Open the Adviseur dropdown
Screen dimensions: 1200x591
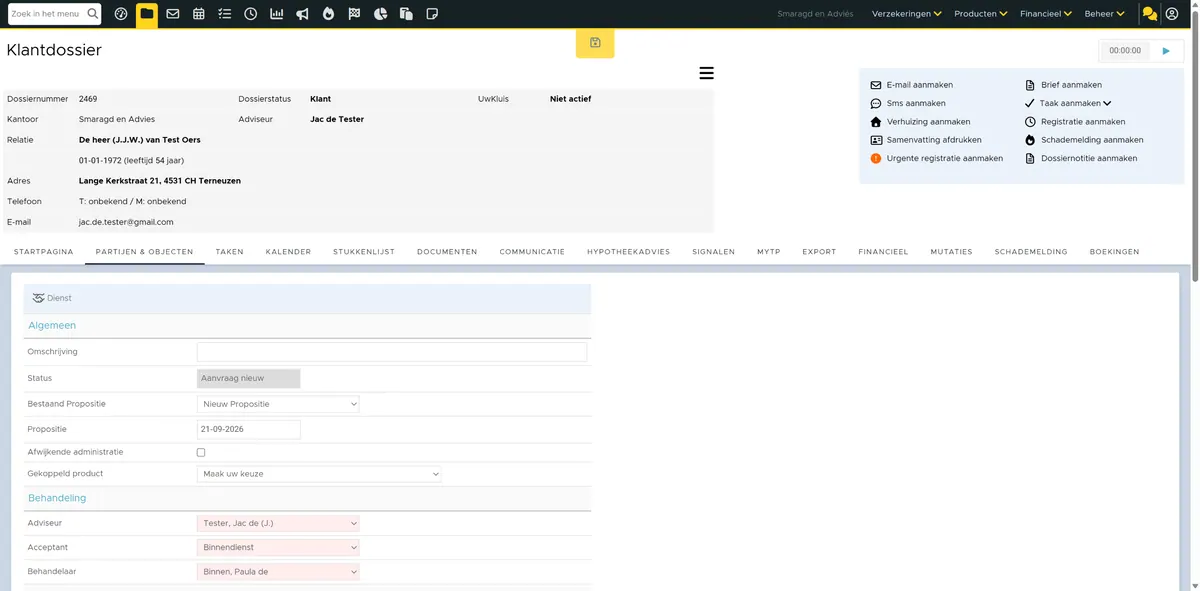(278, 523)
